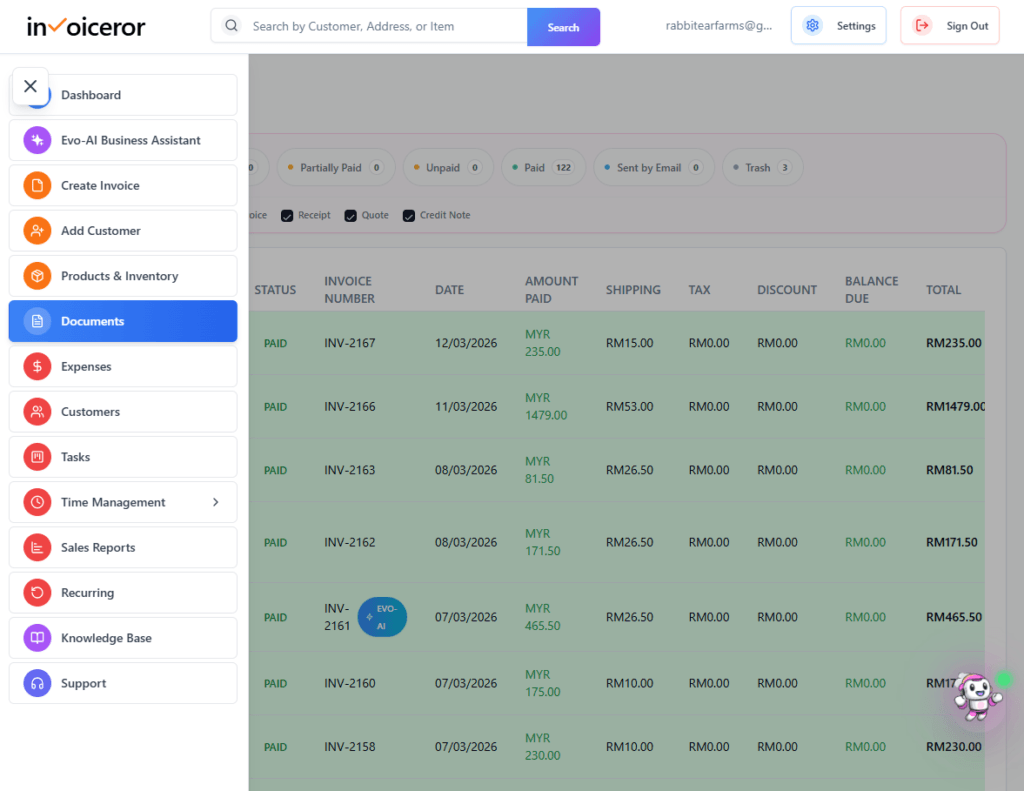
Task: Disable the Quote checkbox
Action: point(350,215)
